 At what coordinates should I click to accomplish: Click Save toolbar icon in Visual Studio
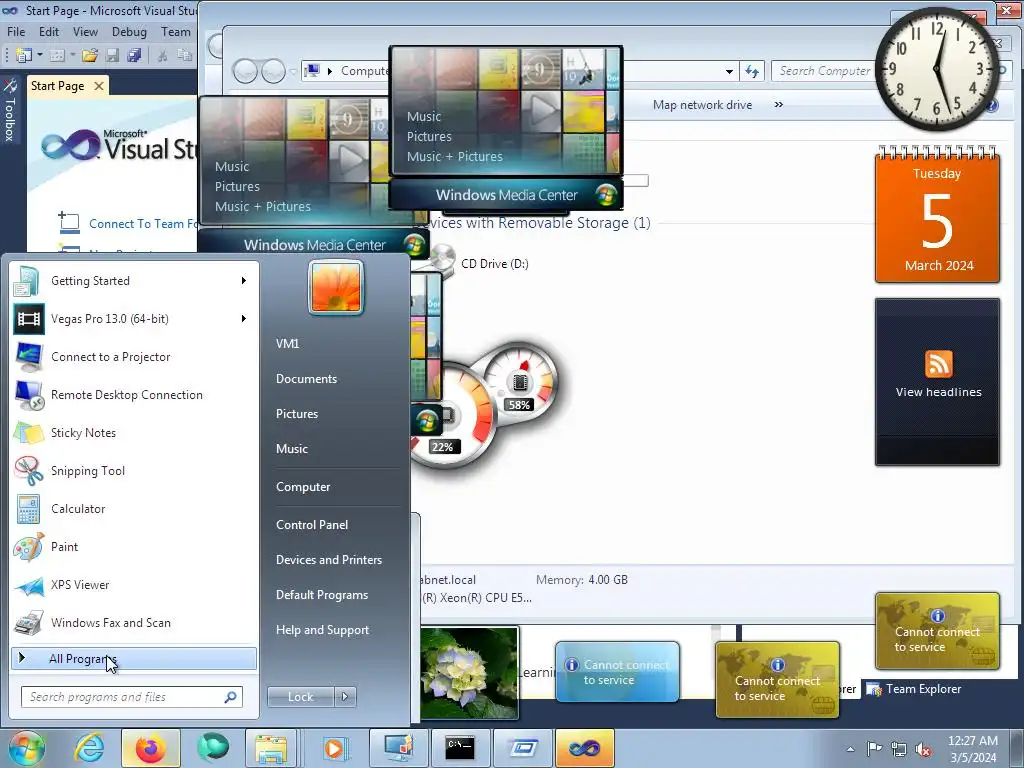113,56
